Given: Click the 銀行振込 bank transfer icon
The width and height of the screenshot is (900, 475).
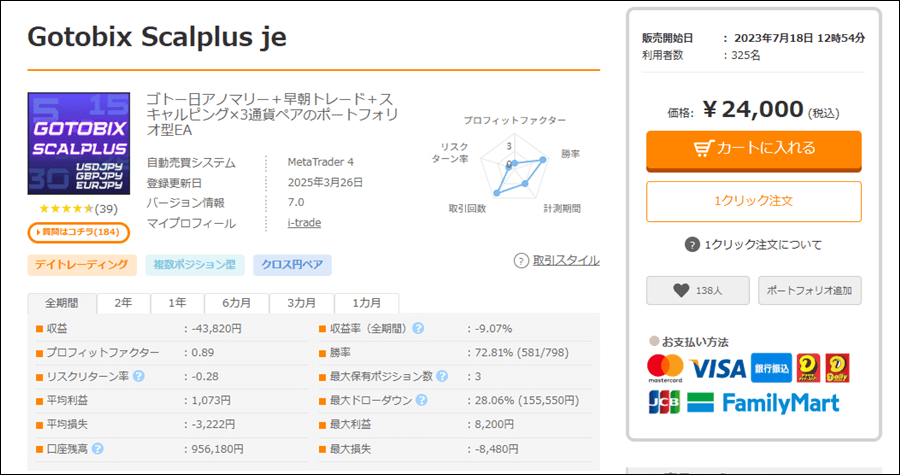Looking at the screenshot, I should (771, 368).
